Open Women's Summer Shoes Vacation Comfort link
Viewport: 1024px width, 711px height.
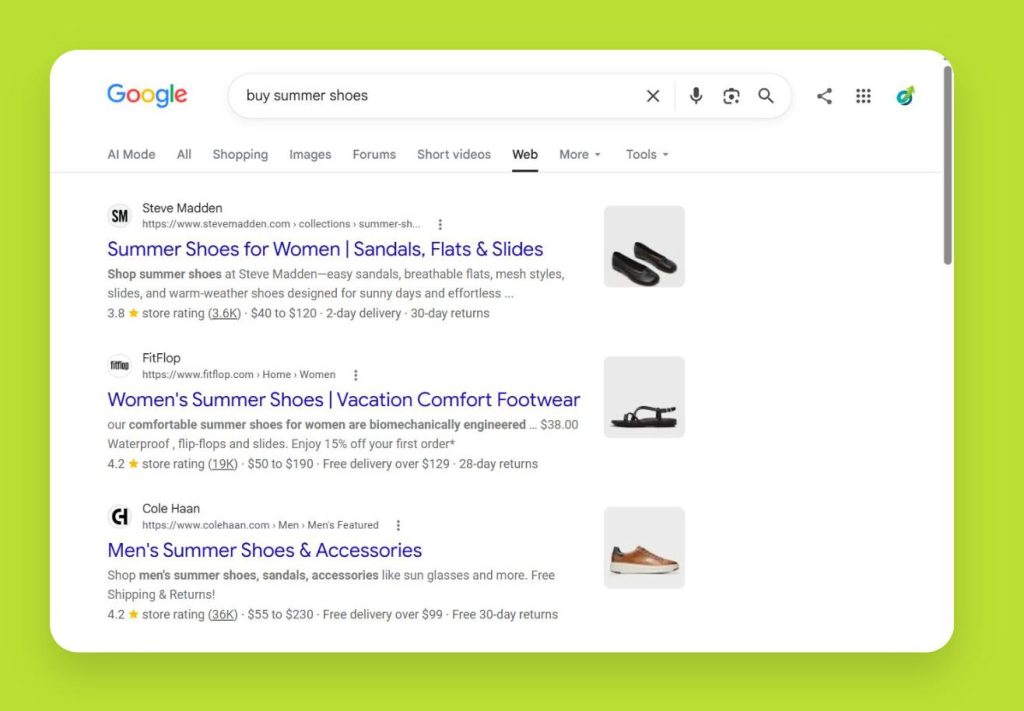[x=344, y=400]
